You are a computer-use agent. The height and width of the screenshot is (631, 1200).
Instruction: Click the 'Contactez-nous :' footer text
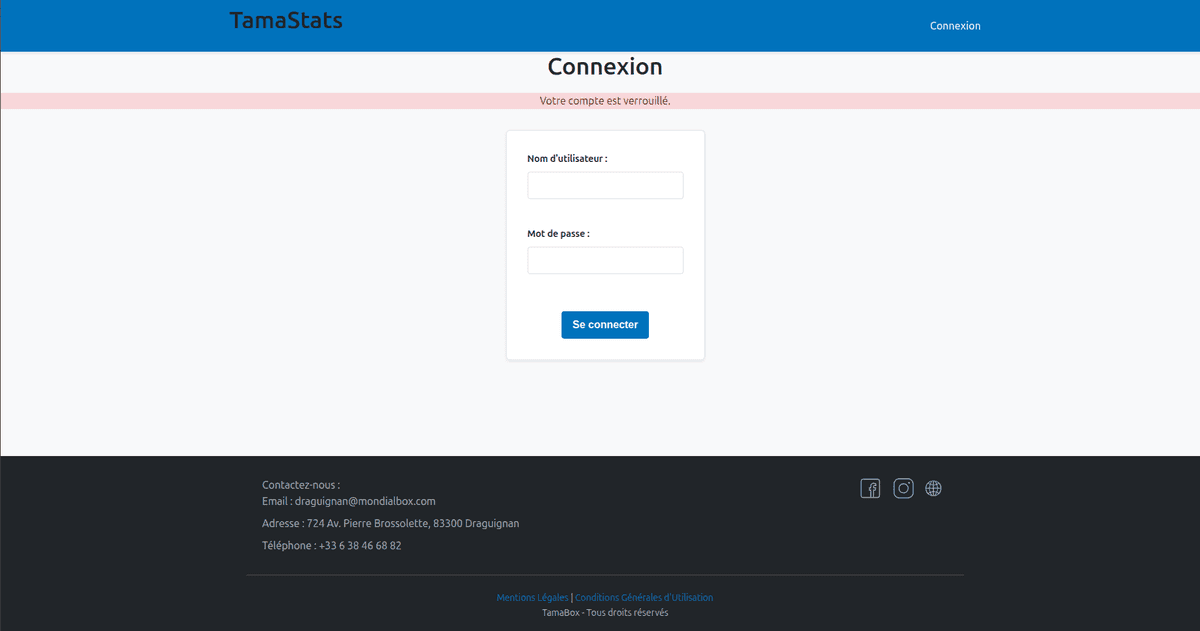(x=301, y=485)
